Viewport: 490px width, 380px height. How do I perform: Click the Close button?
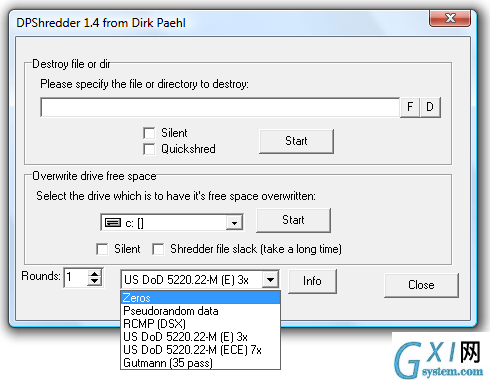pos(421,285)
